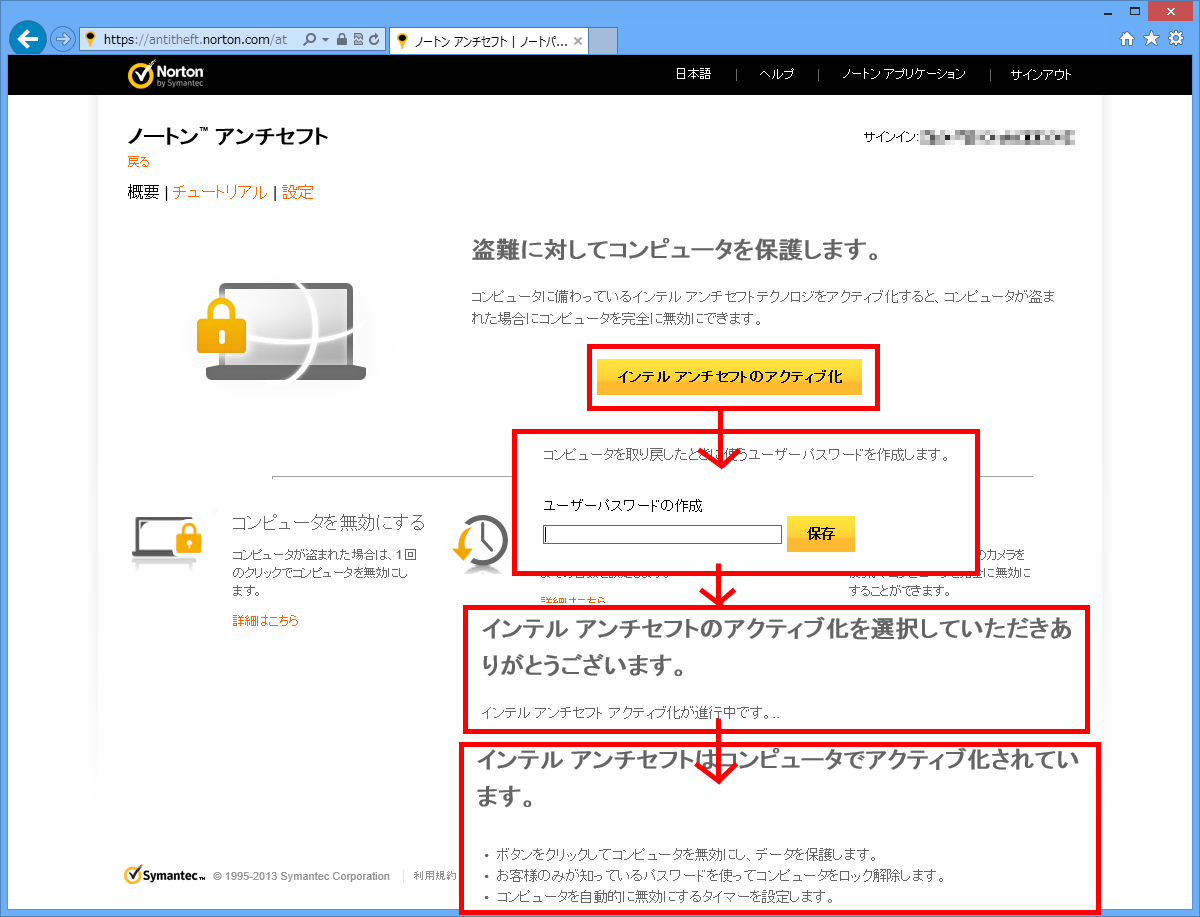Click the browser Forward arrow button
Image resolution: width=1200 pixels, height=917 pixels.
(63, 39)
